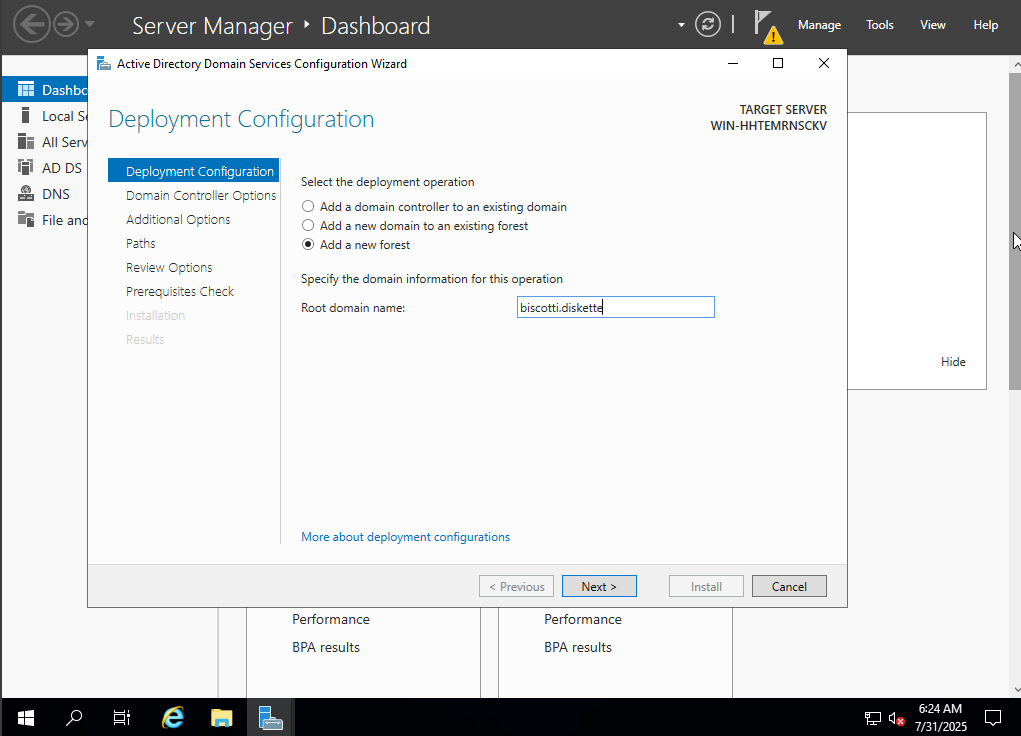Select 'Add a new domain to an existing forest'
Screen dimensions: 1021x736
(x=308, y=226)
